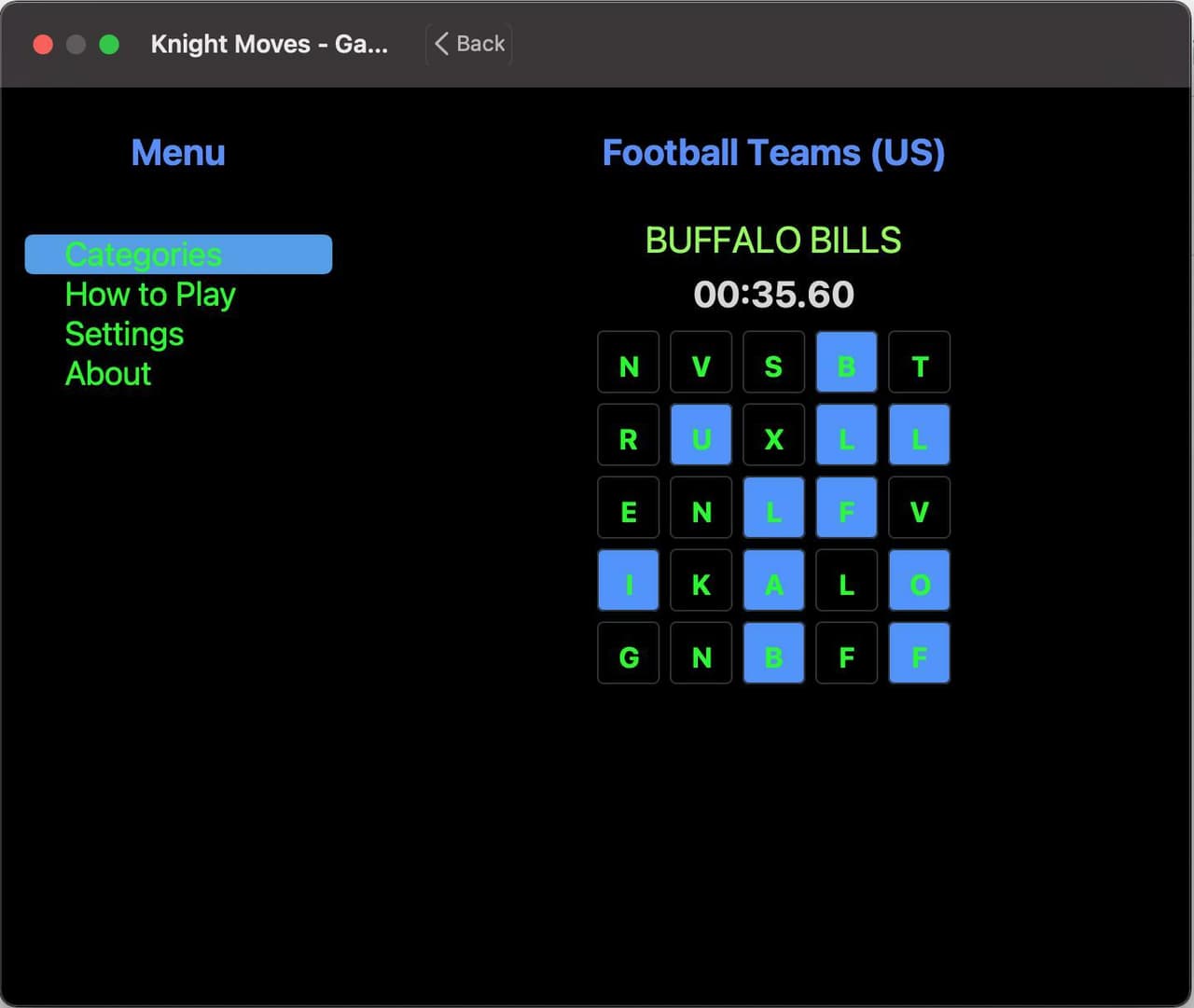This screenshot has height=1008, width=1194.
Task: Click the highlighted F tile in the bottom row
Action: pos(920,653)
